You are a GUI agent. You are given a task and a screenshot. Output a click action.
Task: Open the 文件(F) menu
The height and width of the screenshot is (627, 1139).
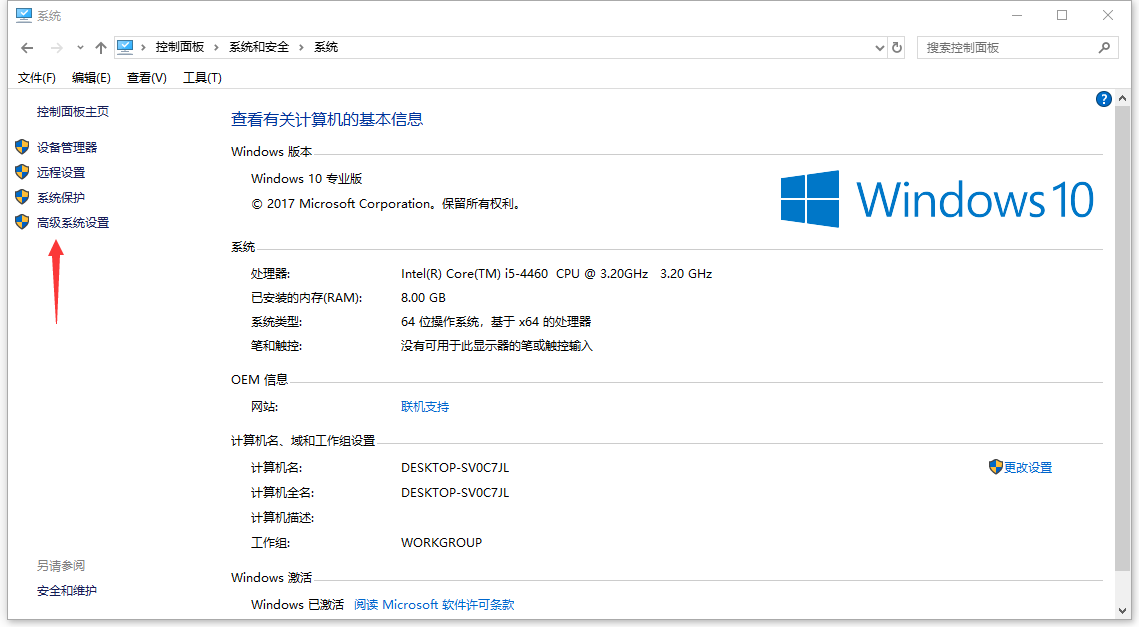[x=36, y=78]
